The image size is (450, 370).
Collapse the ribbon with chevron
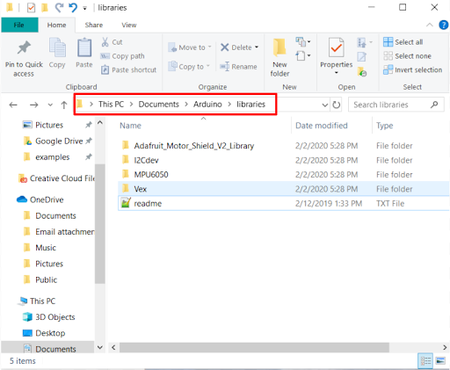430,25
